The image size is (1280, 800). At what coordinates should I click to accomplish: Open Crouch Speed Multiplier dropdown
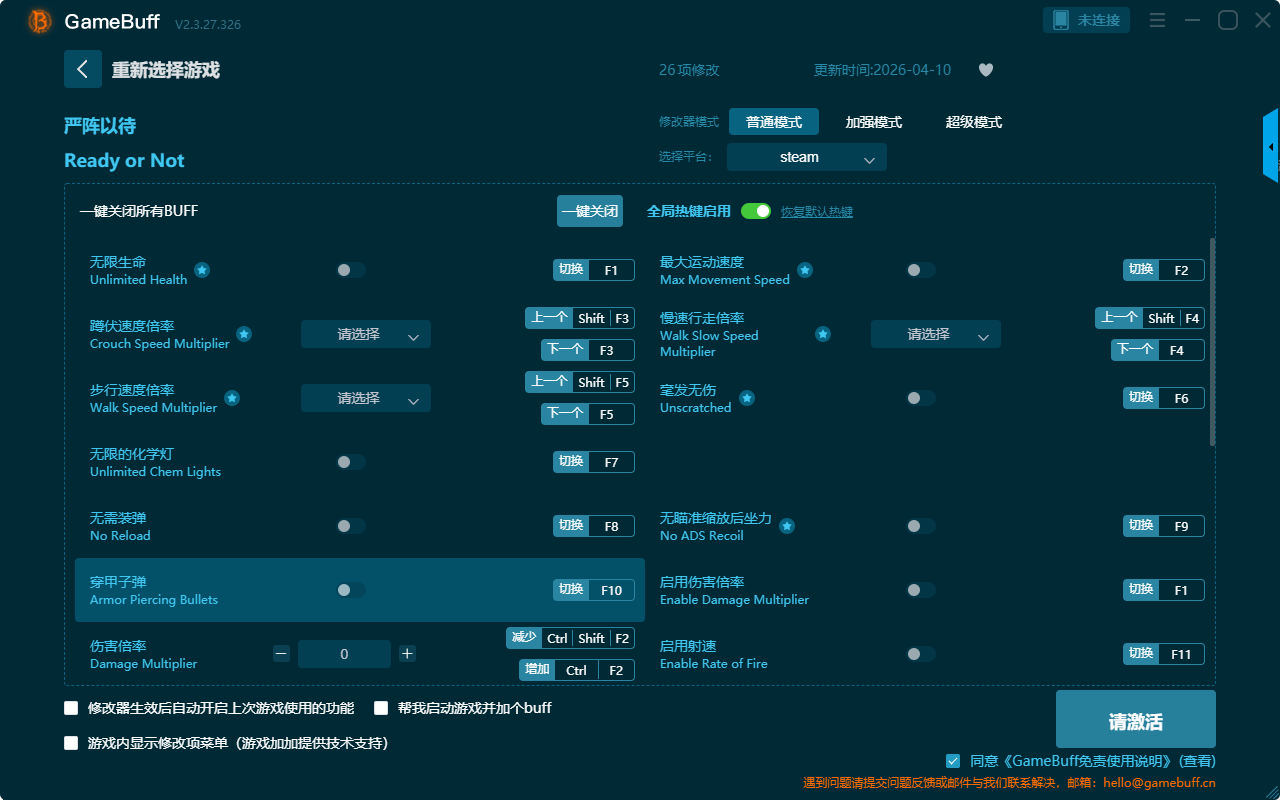(365, 335)
